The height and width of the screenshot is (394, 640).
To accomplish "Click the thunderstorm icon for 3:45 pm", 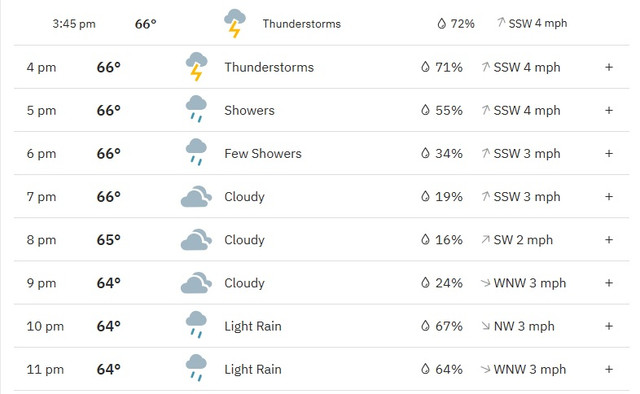I will pos(235,23).
